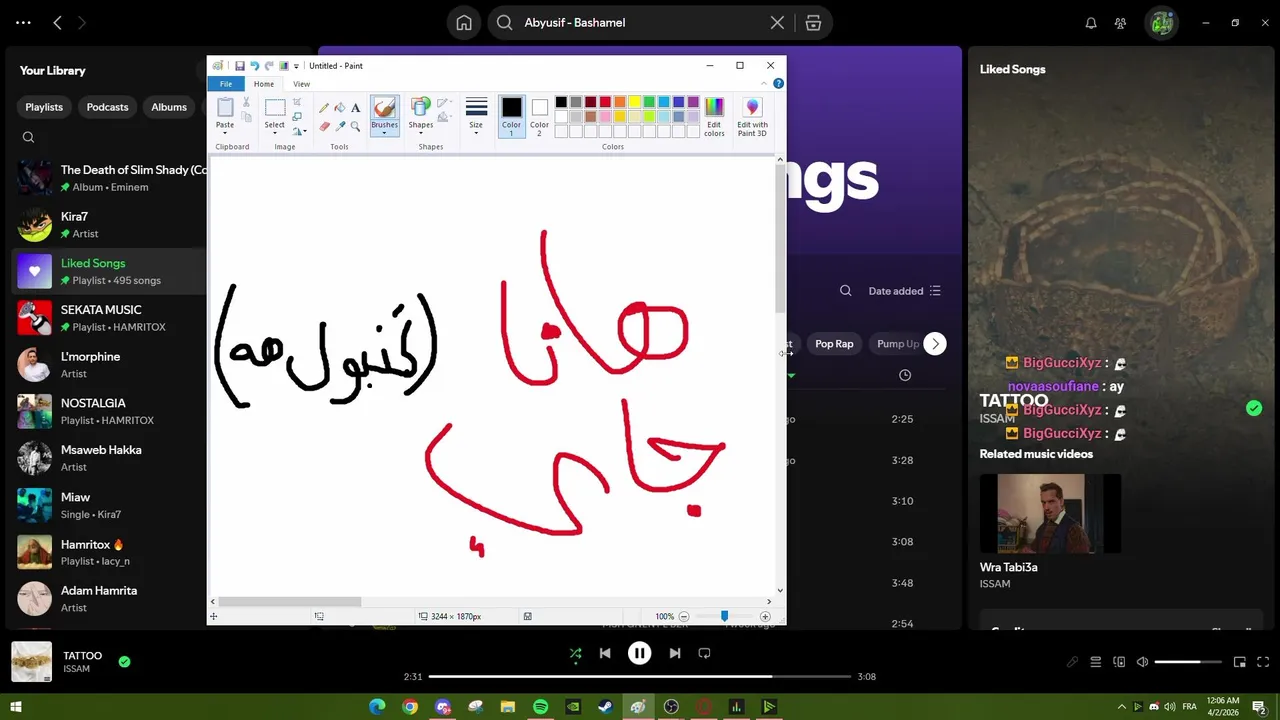Open File Explorer from the taskbar
Image resolution: width=1280 pixels, height=720 pixels.
(x=508, y=707)
